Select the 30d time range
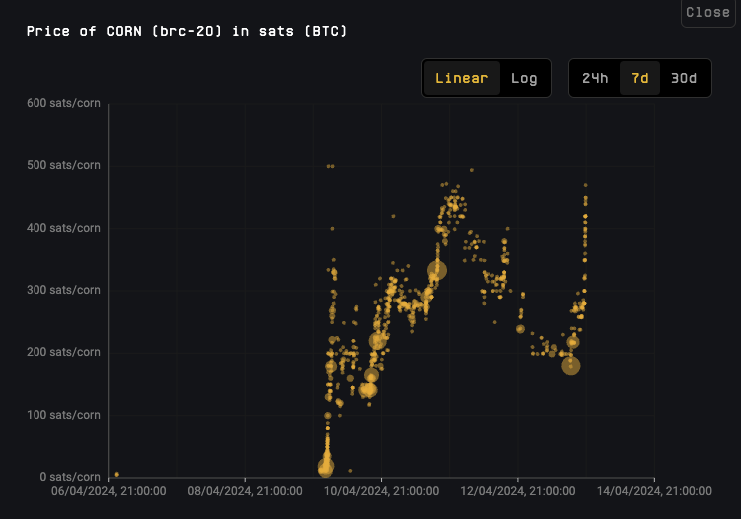Viewport: 741px width, 519px height. (x=684, y=78)
